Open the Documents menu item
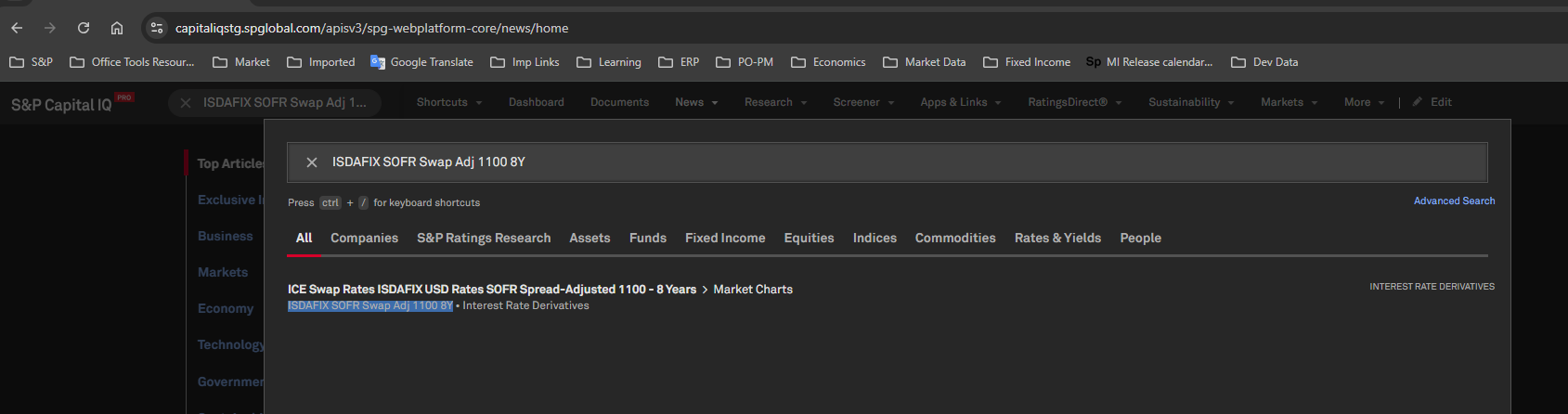Viewport: 1568px width, 414px height. [x=619, y=102]
